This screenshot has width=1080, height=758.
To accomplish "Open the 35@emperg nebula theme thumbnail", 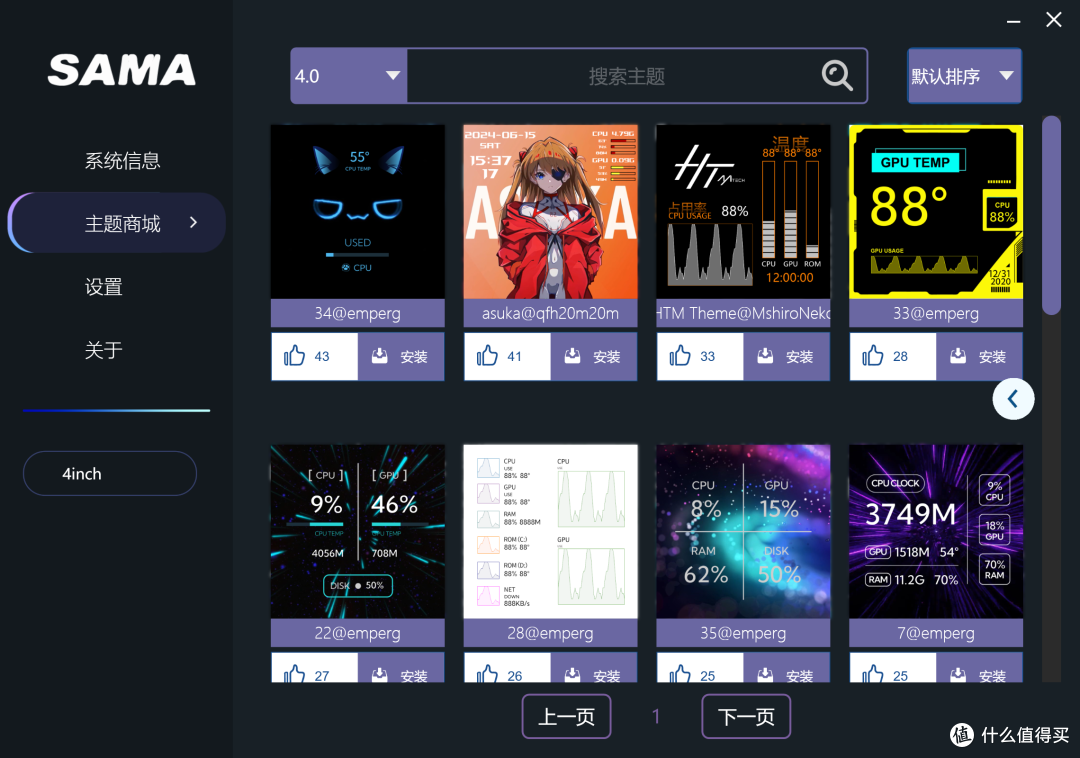I will (743, 531).
